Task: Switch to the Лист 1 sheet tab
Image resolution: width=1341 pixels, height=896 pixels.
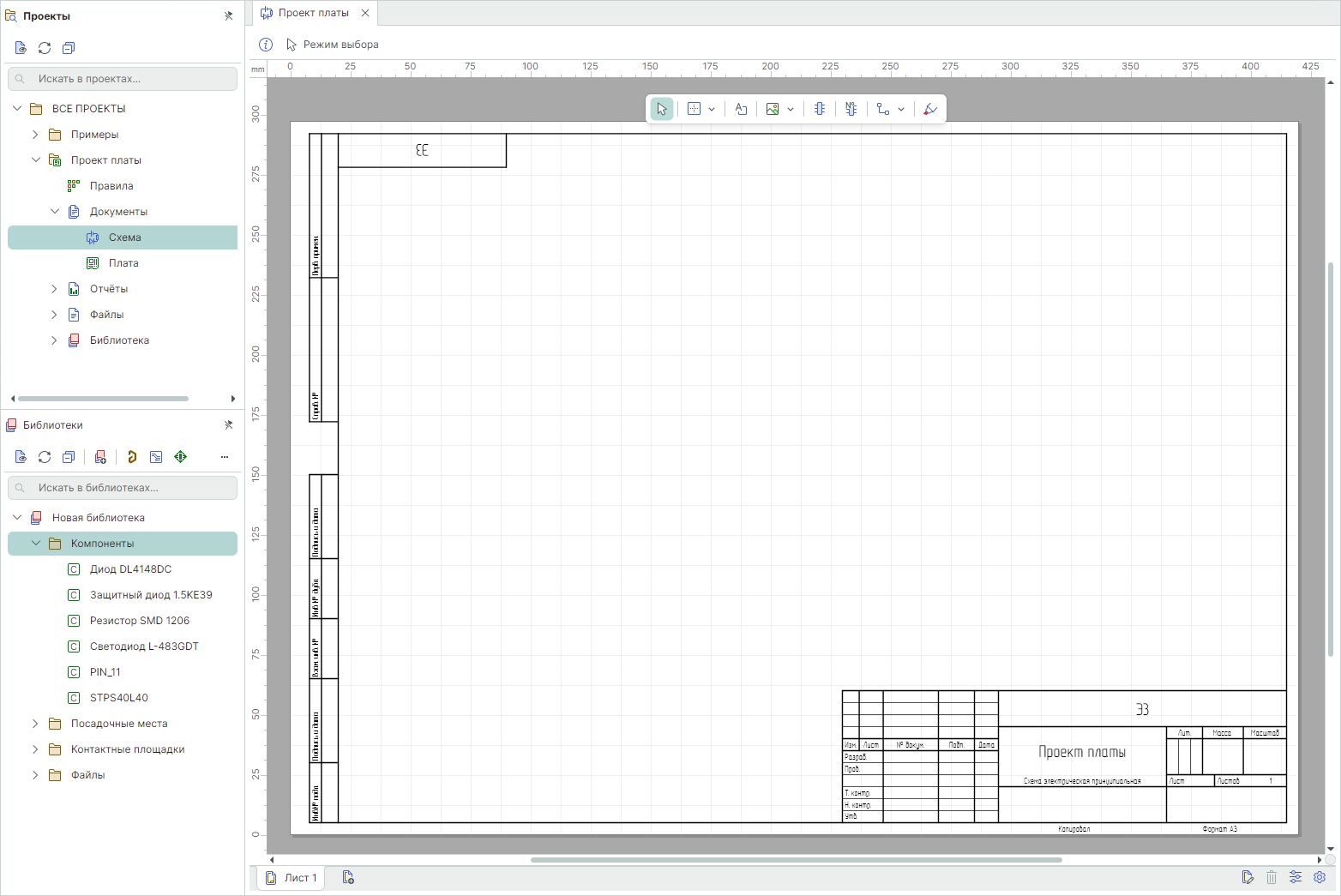Action: (x=292, y=878)
